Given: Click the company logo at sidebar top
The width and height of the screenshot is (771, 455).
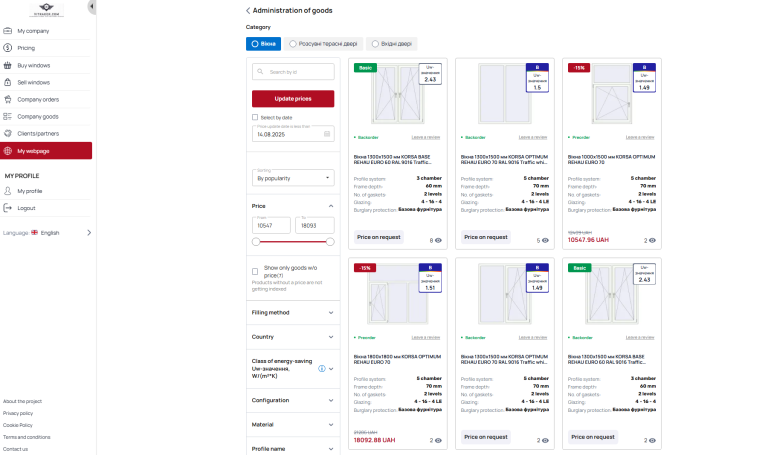Looking at the screenshot, I should click(x=46, y=9).
